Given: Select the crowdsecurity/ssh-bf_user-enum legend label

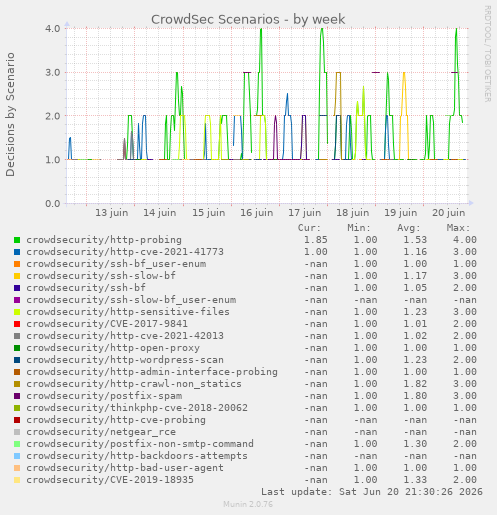Looking at the screenshot, I should [116, 264].
